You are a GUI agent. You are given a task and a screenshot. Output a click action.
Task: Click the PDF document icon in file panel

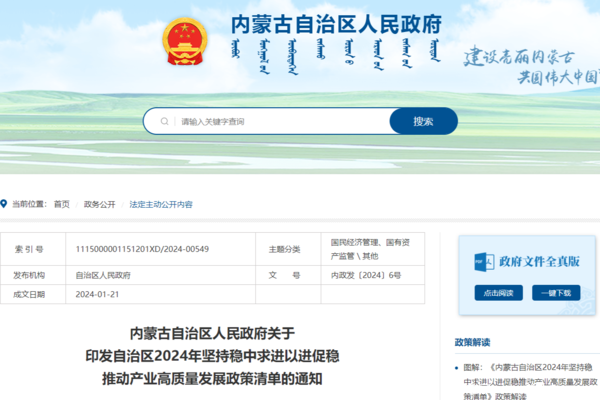coord(484,261)
